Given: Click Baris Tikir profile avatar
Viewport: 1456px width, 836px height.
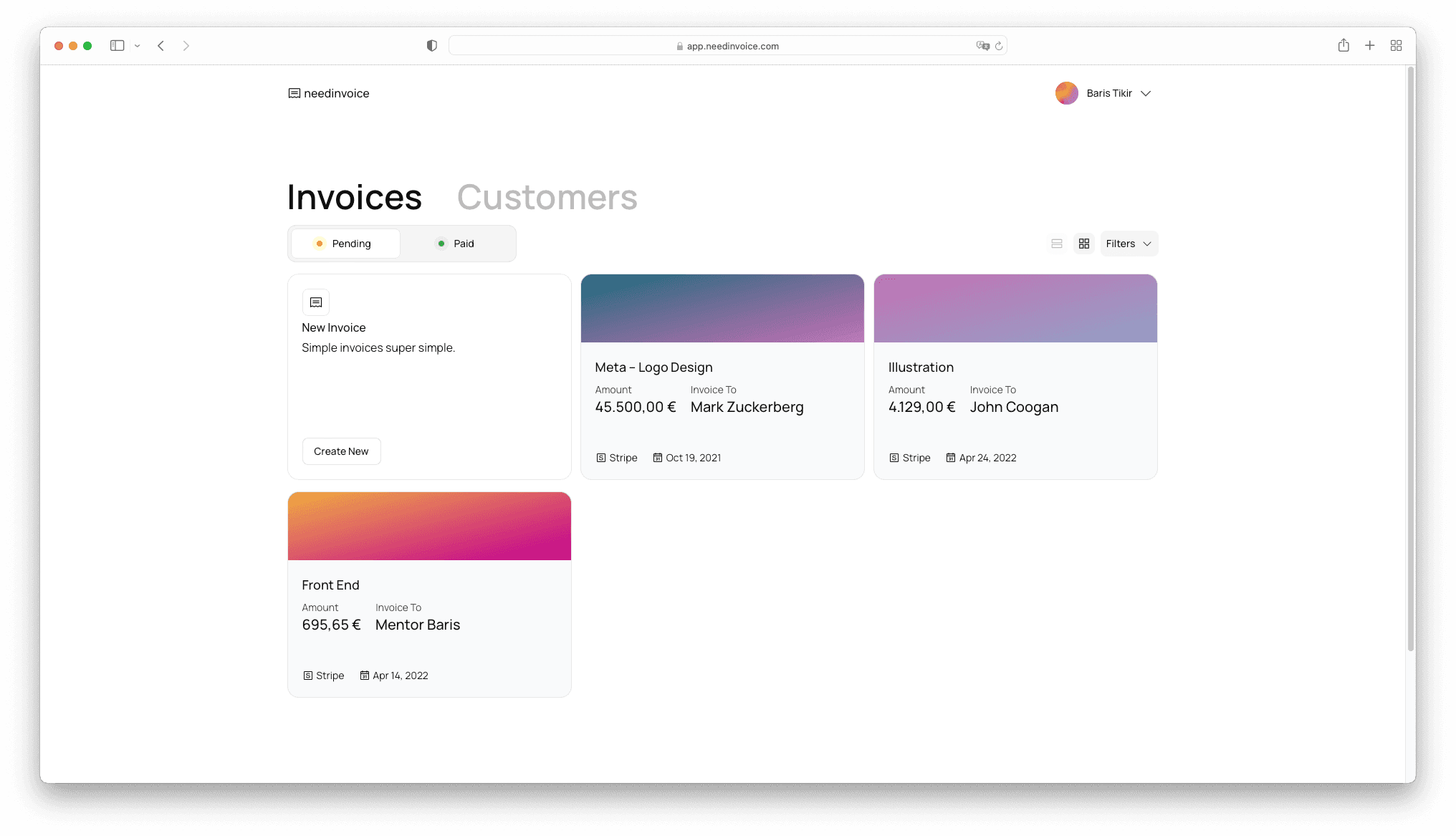Looking at the screenshot, I should coord(1066,93).
